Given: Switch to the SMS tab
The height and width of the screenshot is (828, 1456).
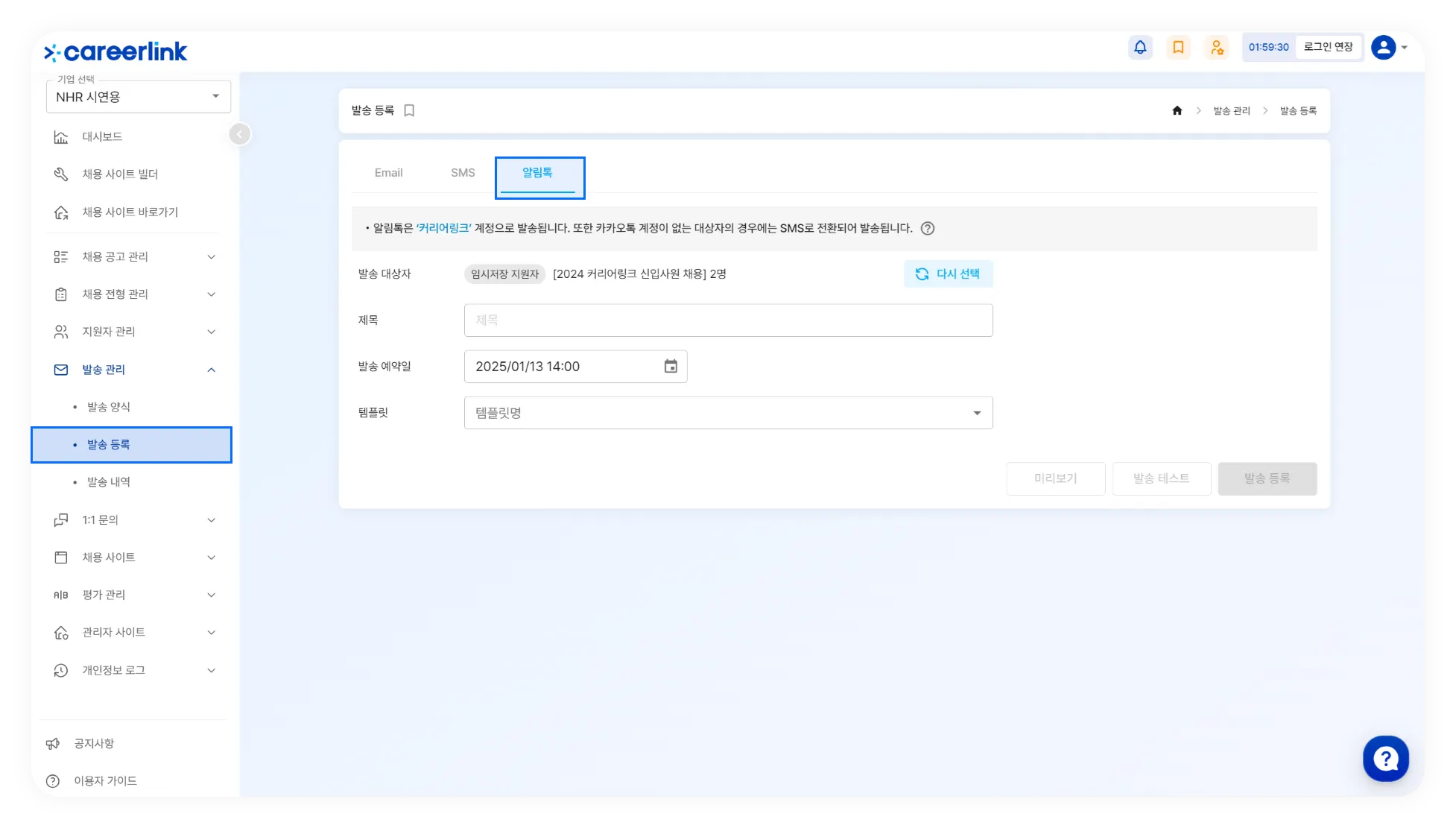Looking at the screenshot, I should coord(463,173).
